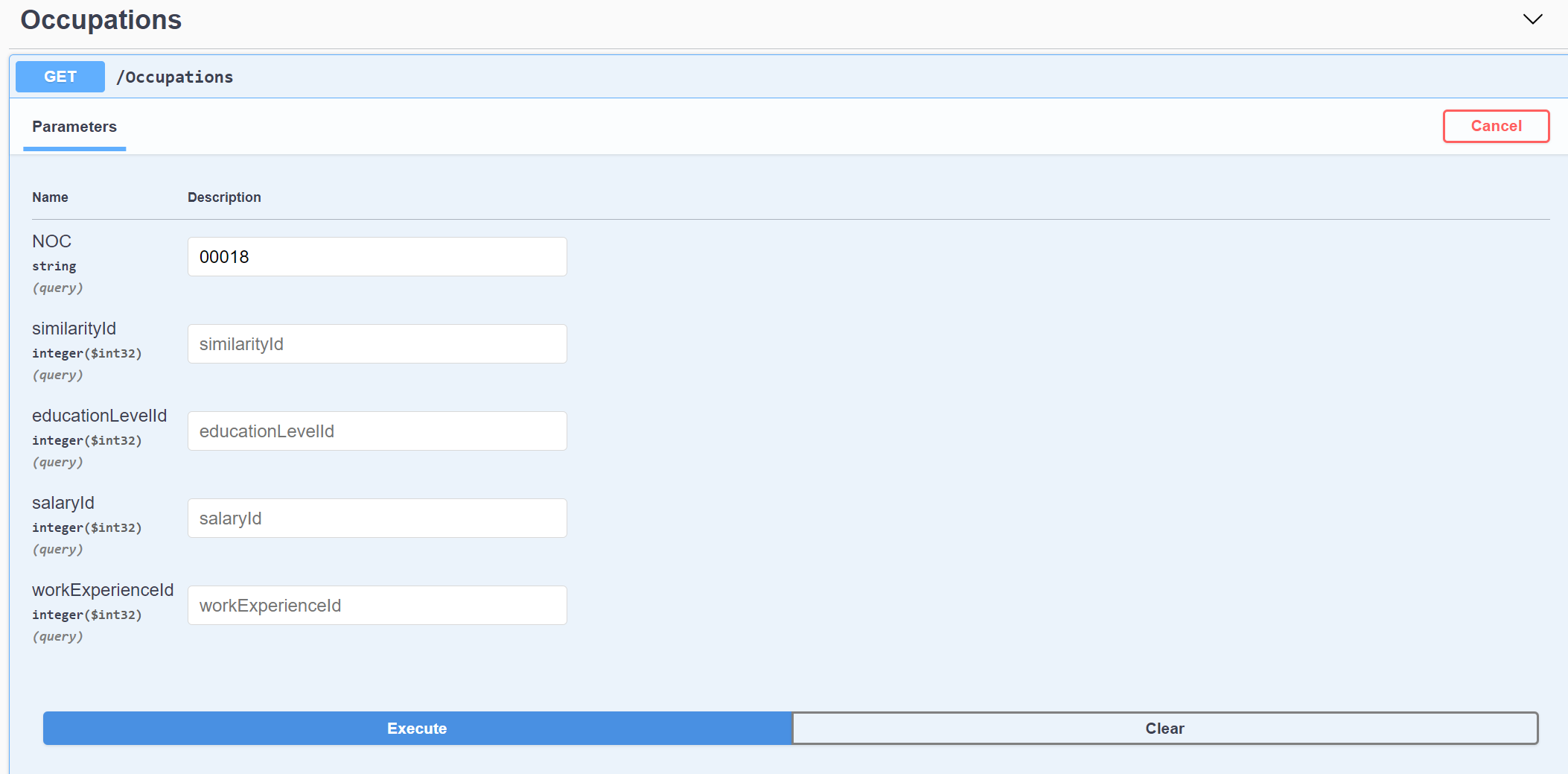This screenshot has width=1568, height=774.
Task: Click (query) text under salaryId
Action: (x=58, y=549)
